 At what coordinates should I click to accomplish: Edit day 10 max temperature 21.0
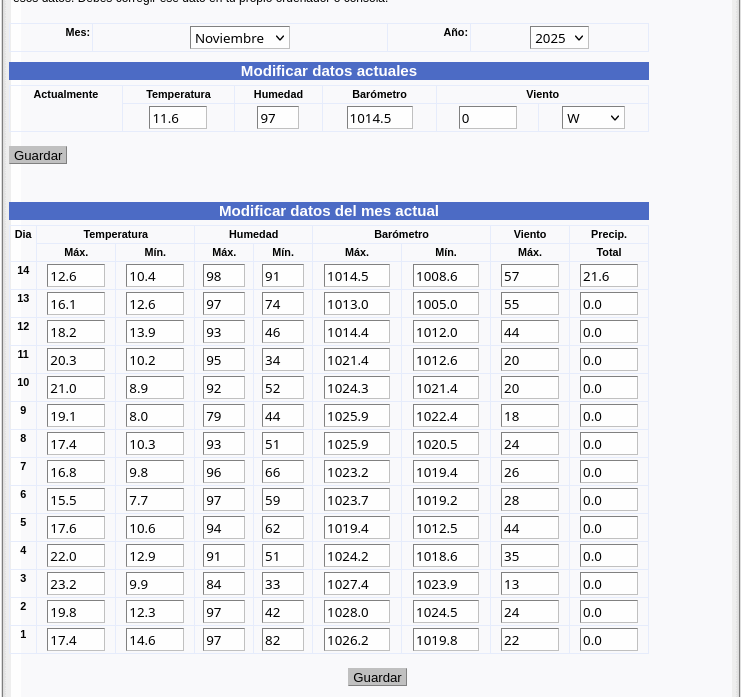click(76, 387)
